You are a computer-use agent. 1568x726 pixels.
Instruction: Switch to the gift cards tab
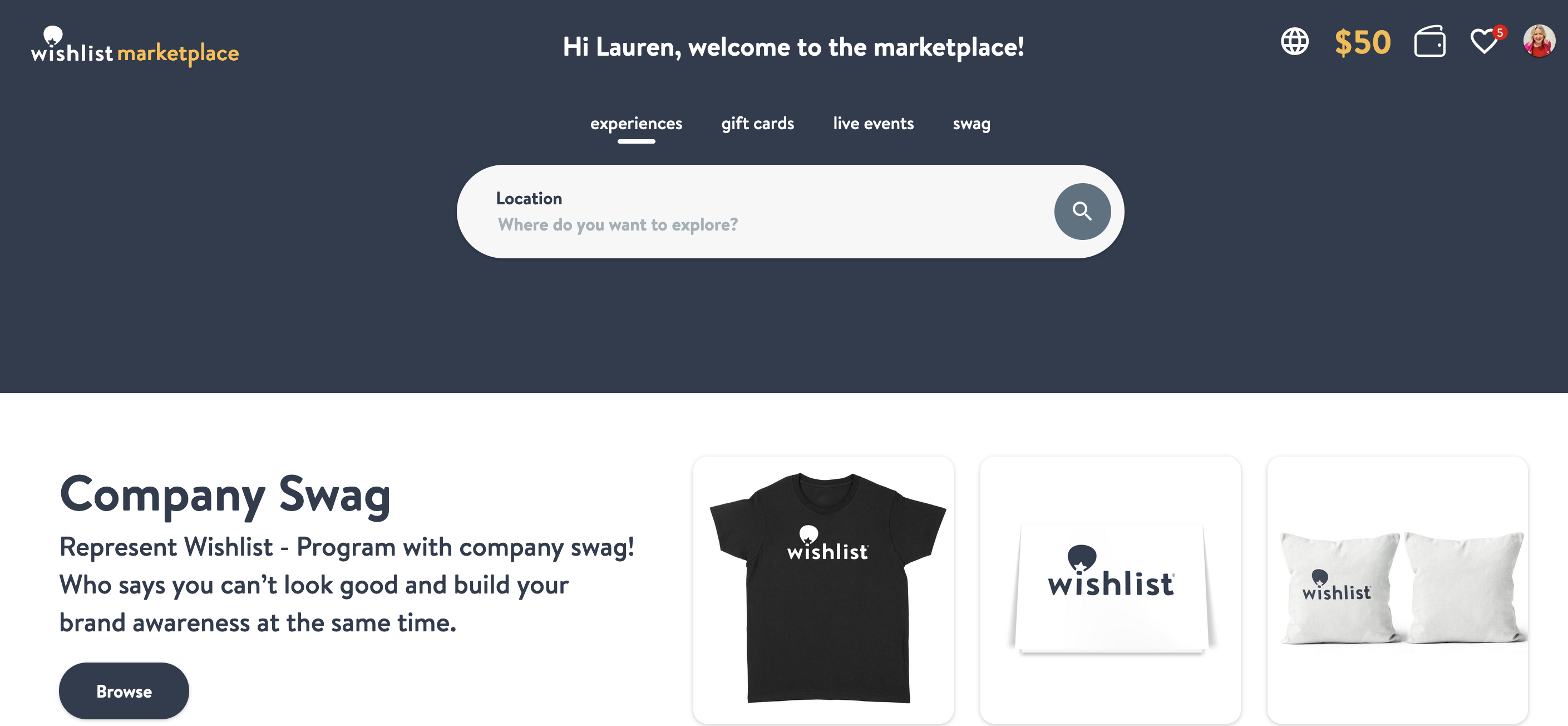[757, 124]
